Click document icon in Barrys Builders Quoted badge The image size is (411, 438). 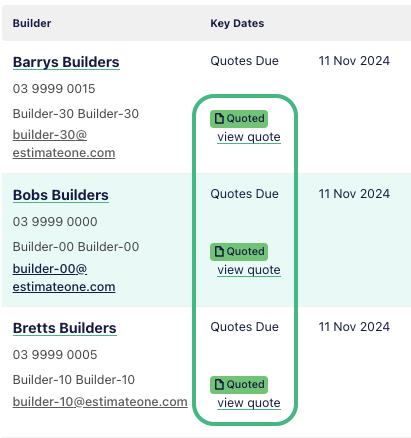[x=219, y=119]
